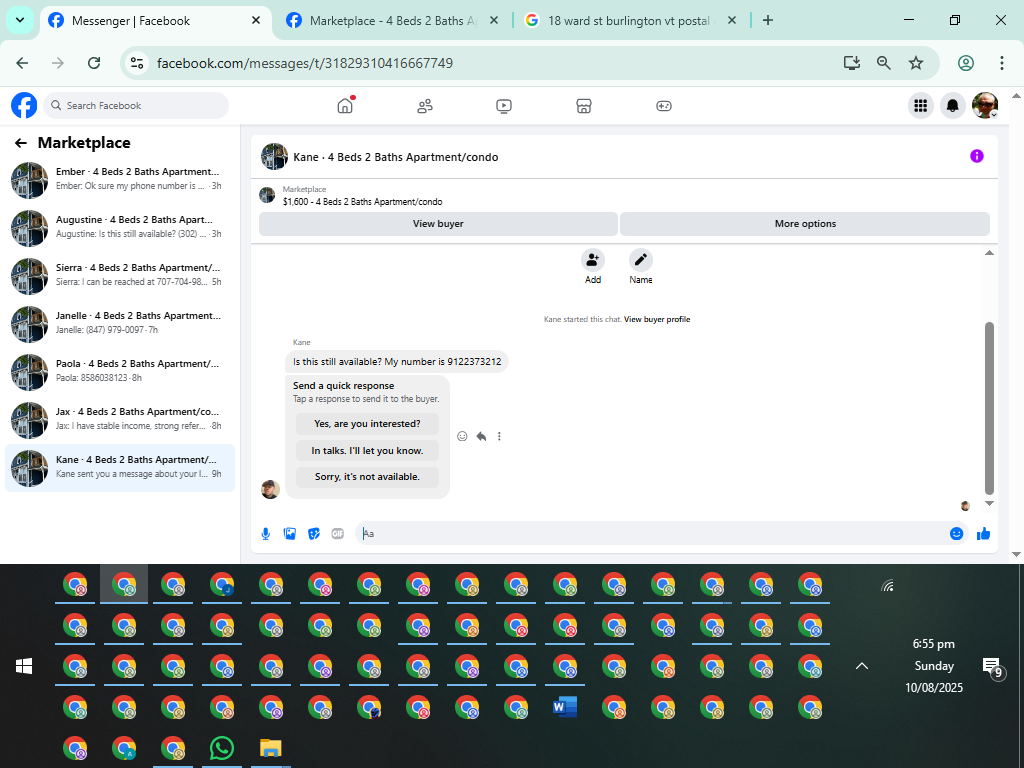Open Paola conversation in list
1024x768 pixels.
tap(120, 372)
